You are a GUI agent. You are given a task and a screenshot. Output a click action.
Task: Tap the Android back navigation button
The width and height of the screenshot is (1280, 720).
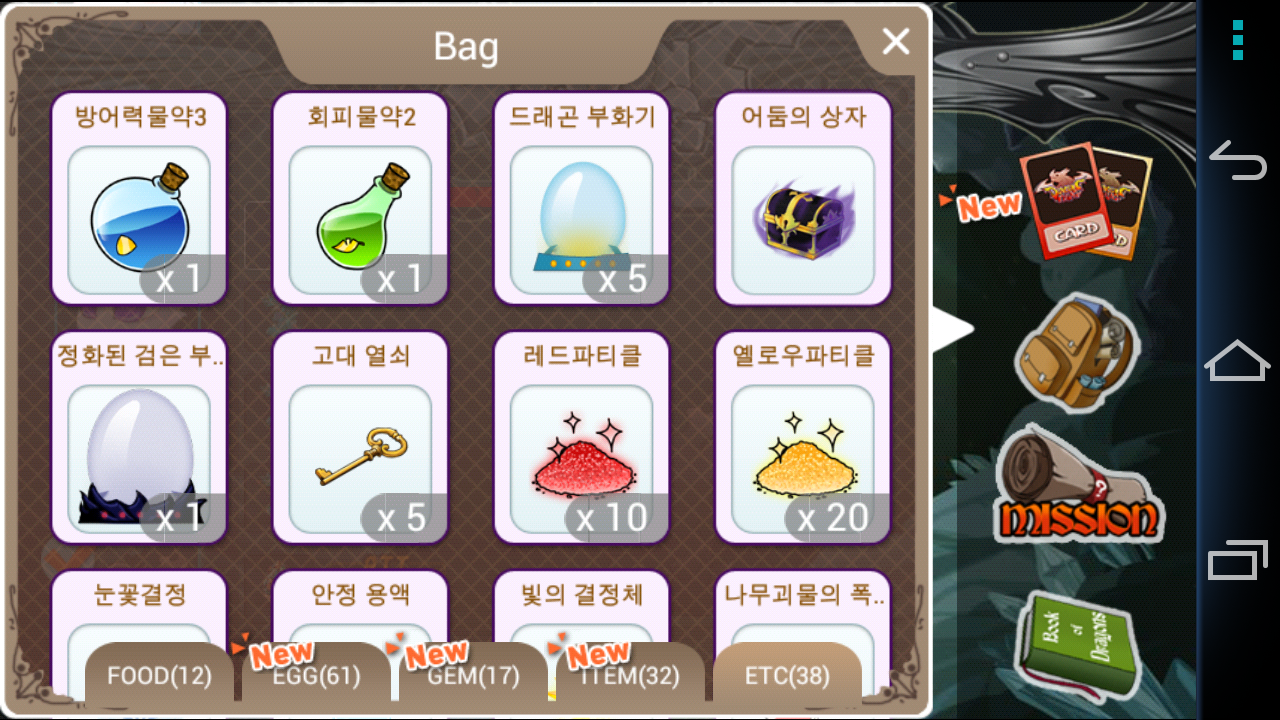click(1238, 159)
